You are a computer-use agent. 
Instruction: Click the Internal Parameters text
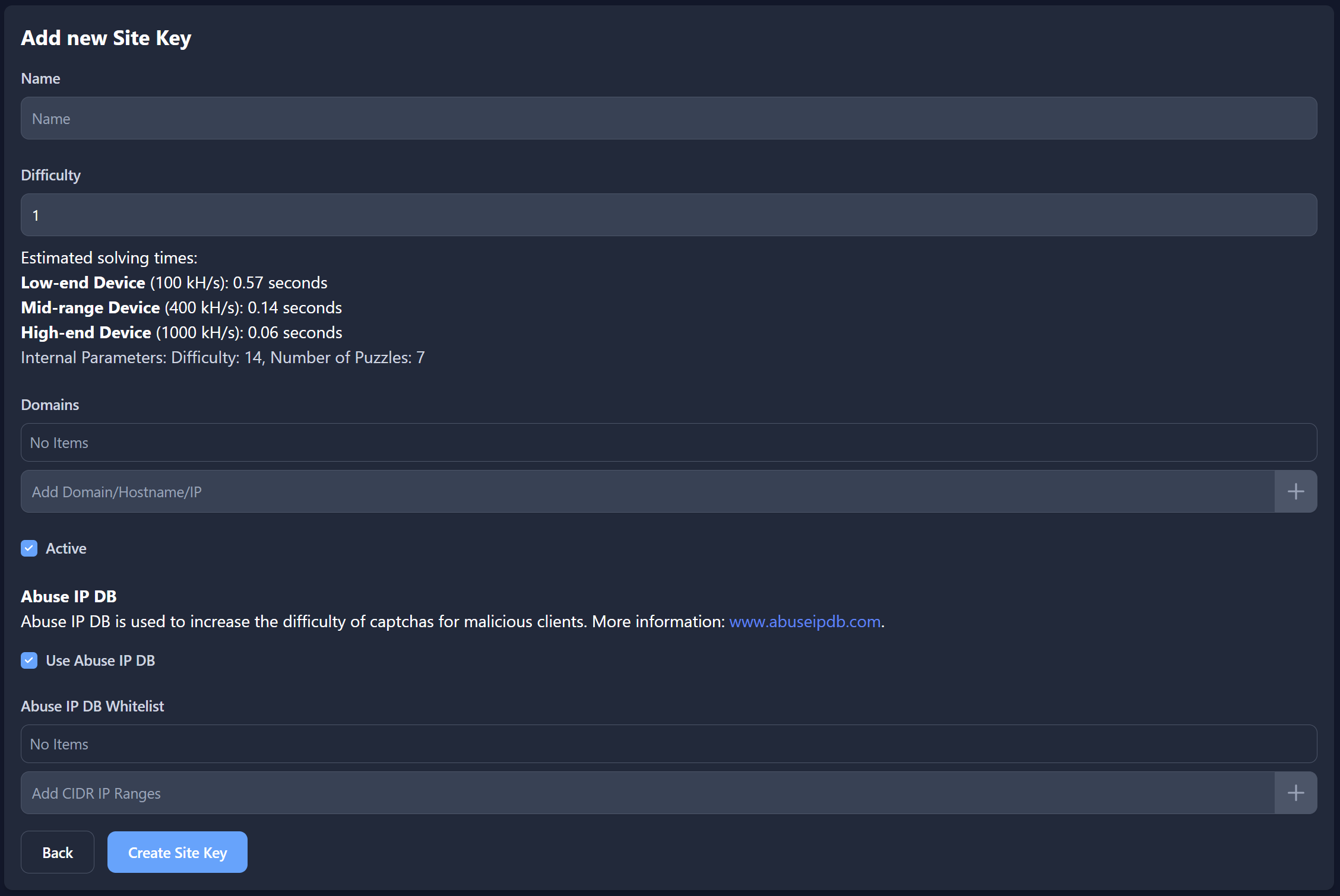[223, 357]
